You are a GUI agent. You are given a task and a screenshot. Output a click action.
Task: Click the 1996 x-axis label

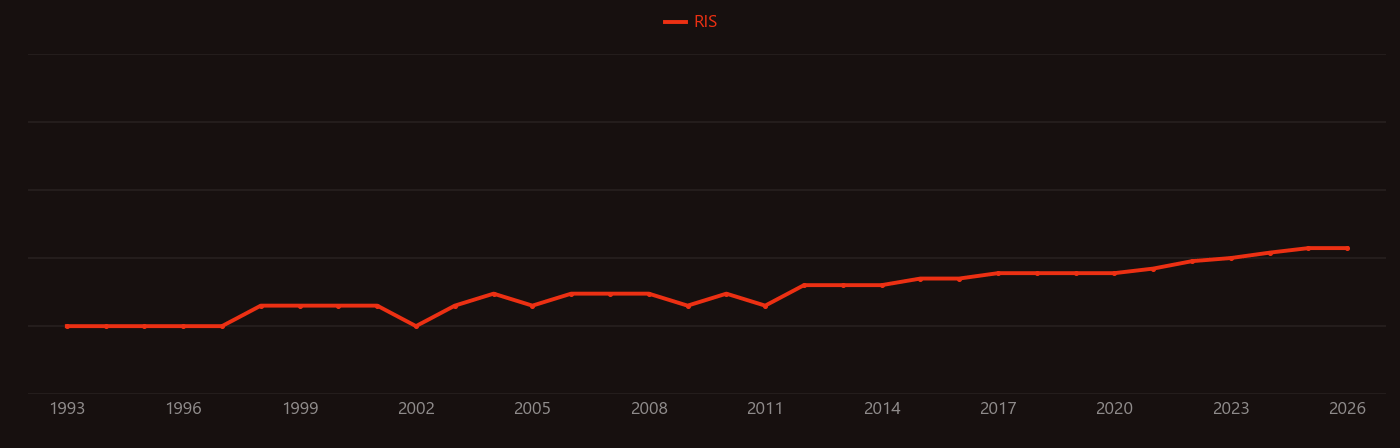pos(184,409)
